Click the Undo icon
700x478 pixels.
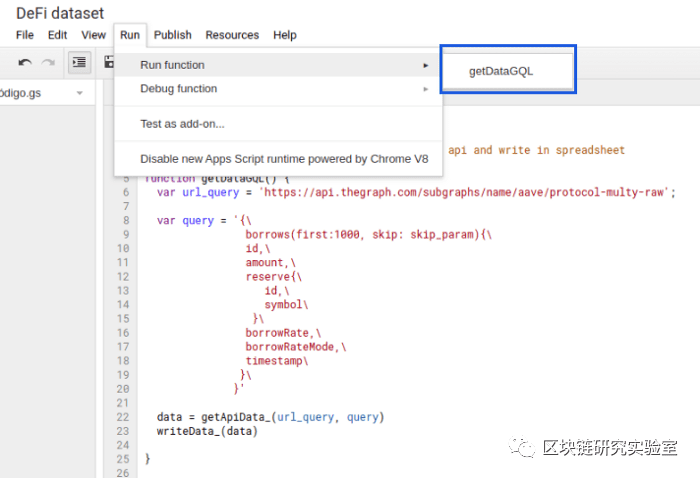(x=25, y=62)
